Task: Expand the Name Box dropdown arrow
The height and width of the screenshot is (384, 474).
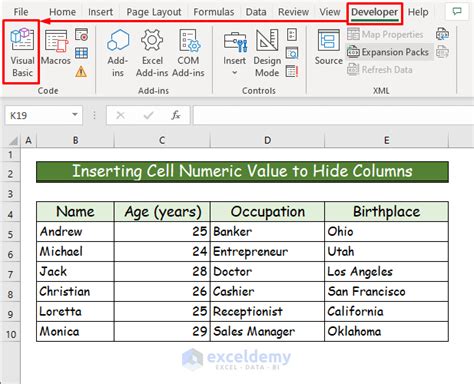Action: [75, 115]
